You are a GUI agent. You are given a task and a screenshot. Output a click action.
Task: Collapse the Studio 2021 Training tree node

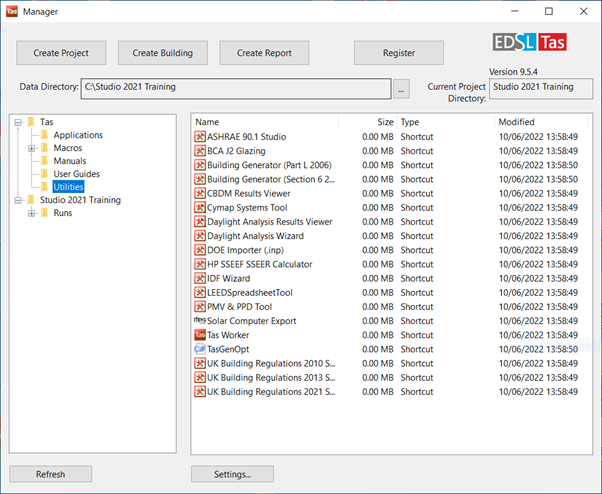pos(18,200)
